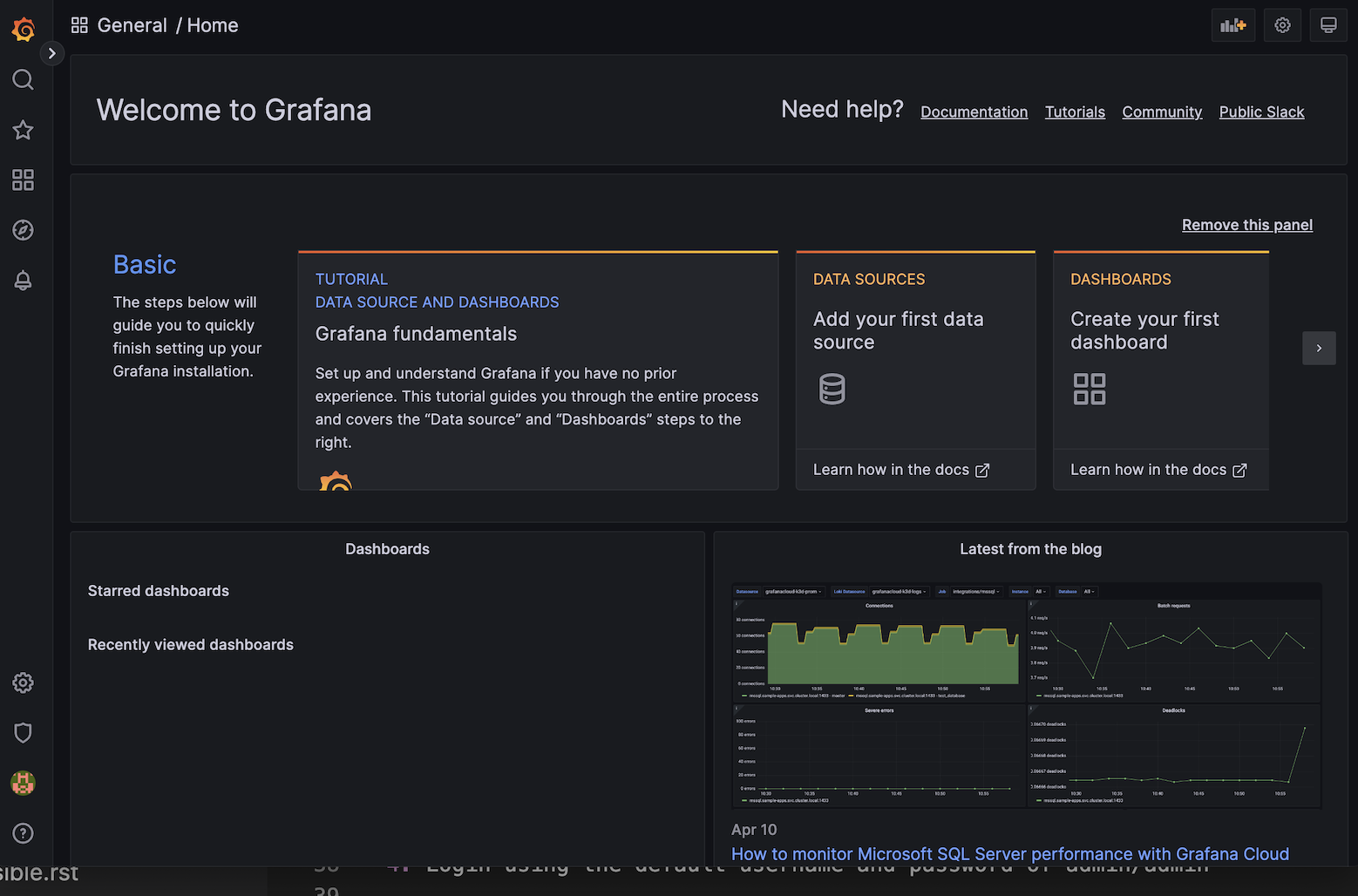Click the Grafana logo in the sidebar
The height and width of the screenshot is (896, 1358).
tap(24, 29)
